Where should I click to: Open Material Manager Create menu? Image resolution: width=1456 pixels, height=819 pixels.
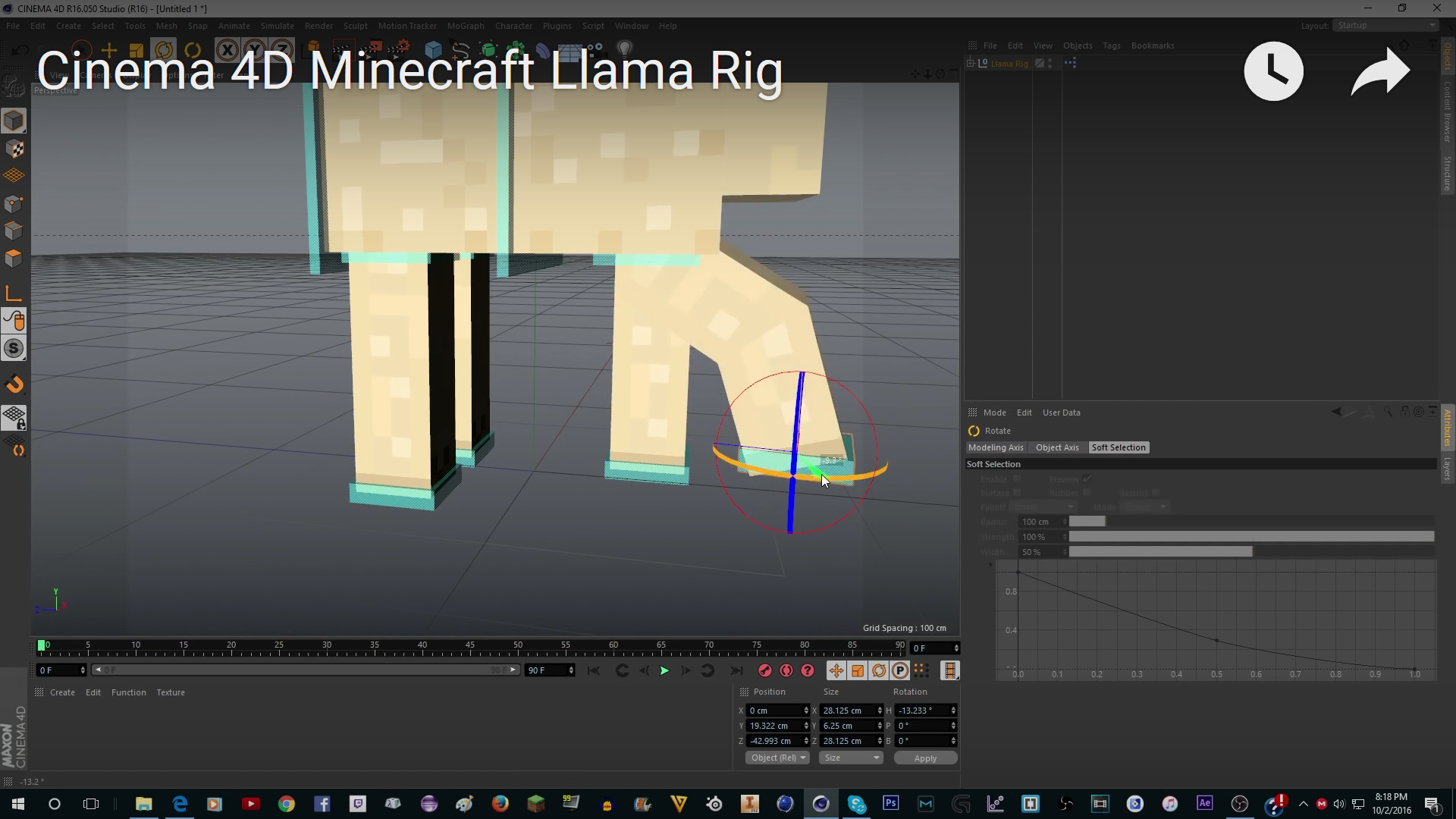62,692
